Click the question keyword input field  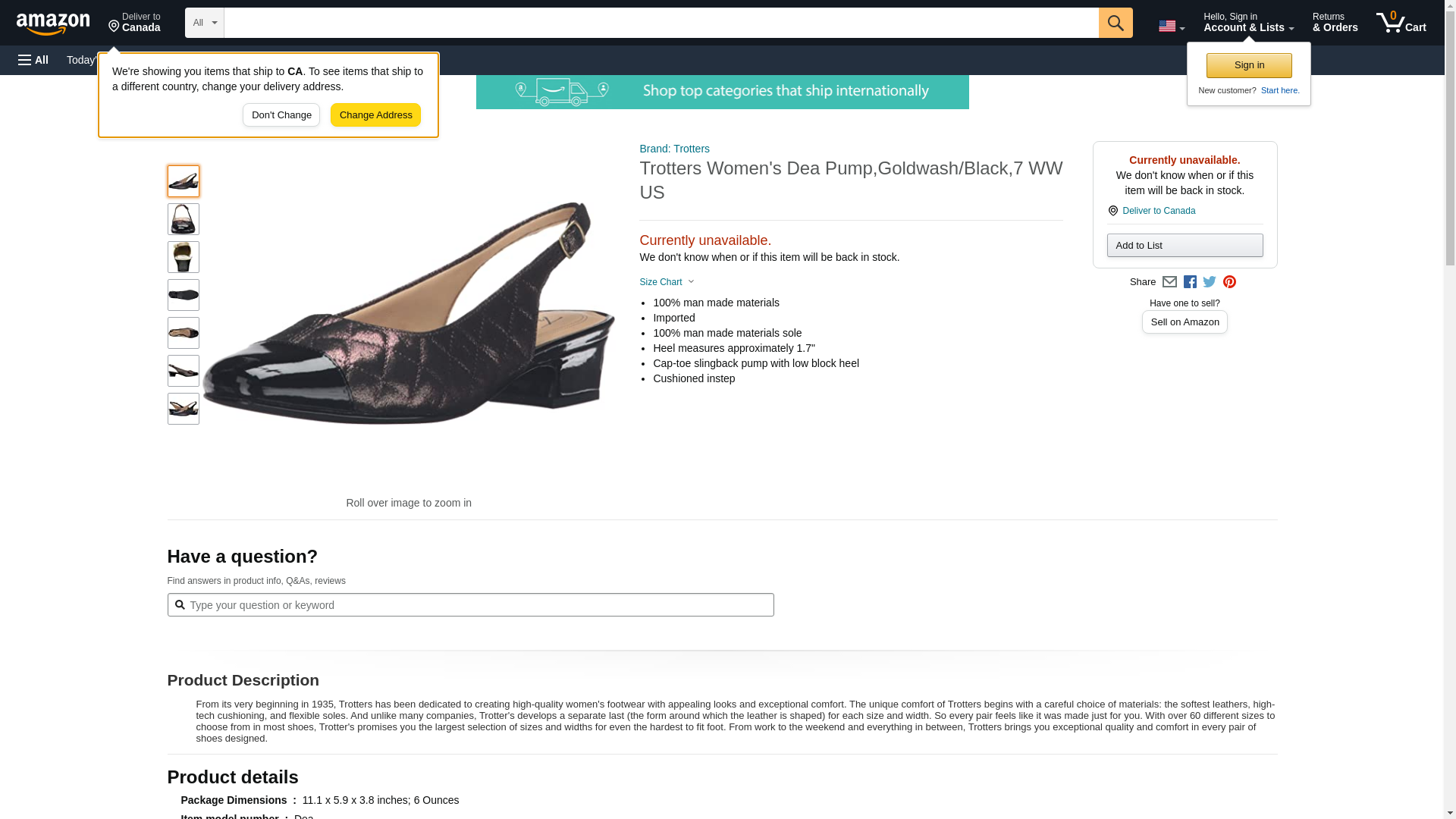[470, 605]
